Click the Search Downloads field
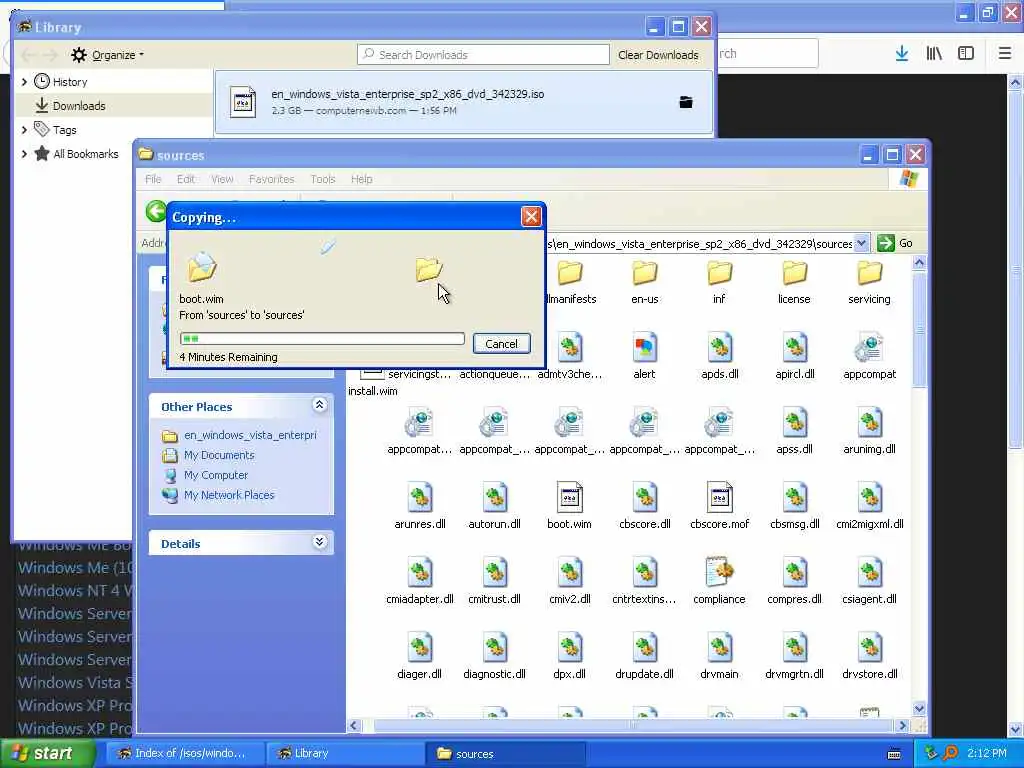The image size is (1024, 768). tap(483, 55)
